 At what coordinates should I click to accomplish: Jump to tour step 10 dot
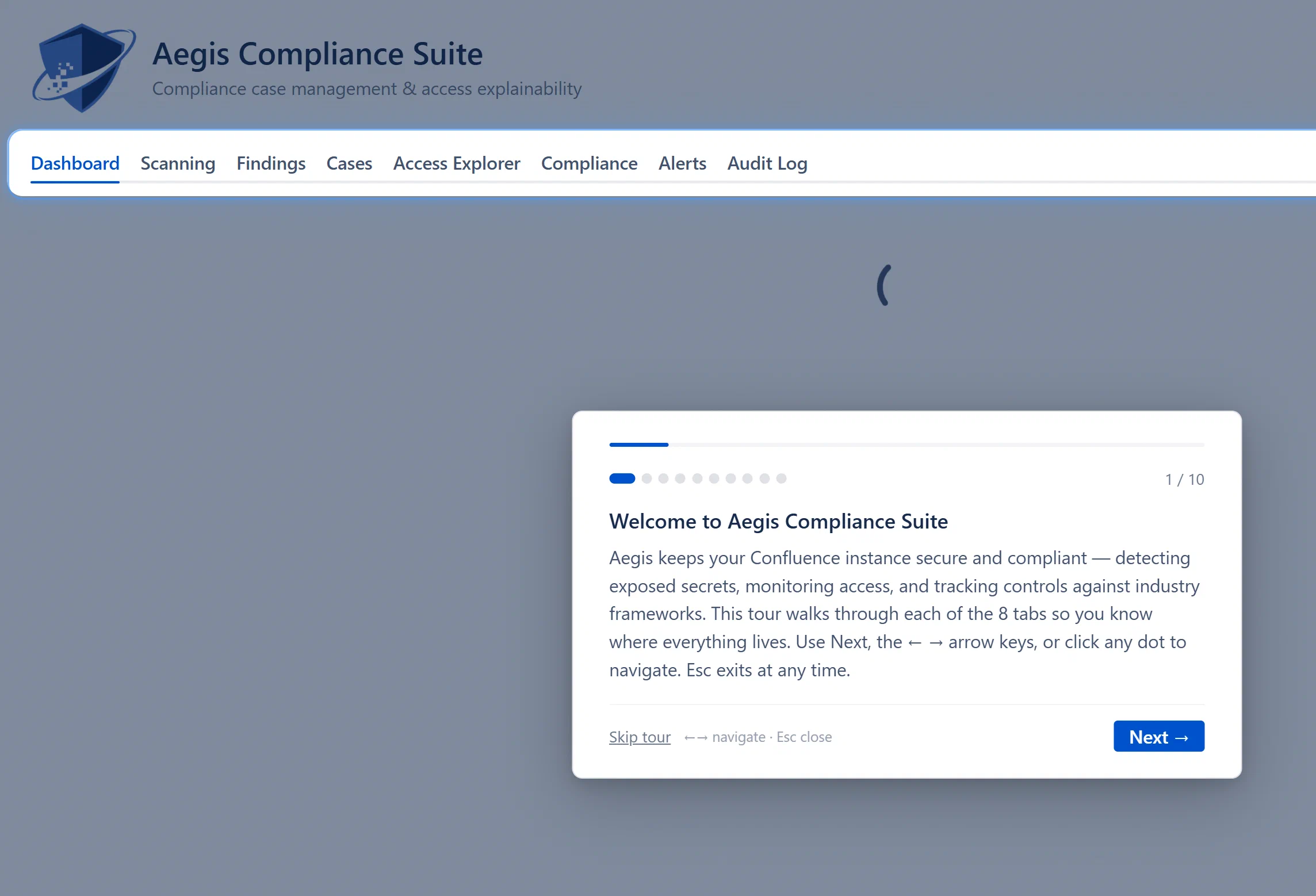pyautogui.click(x=781, y=478)
